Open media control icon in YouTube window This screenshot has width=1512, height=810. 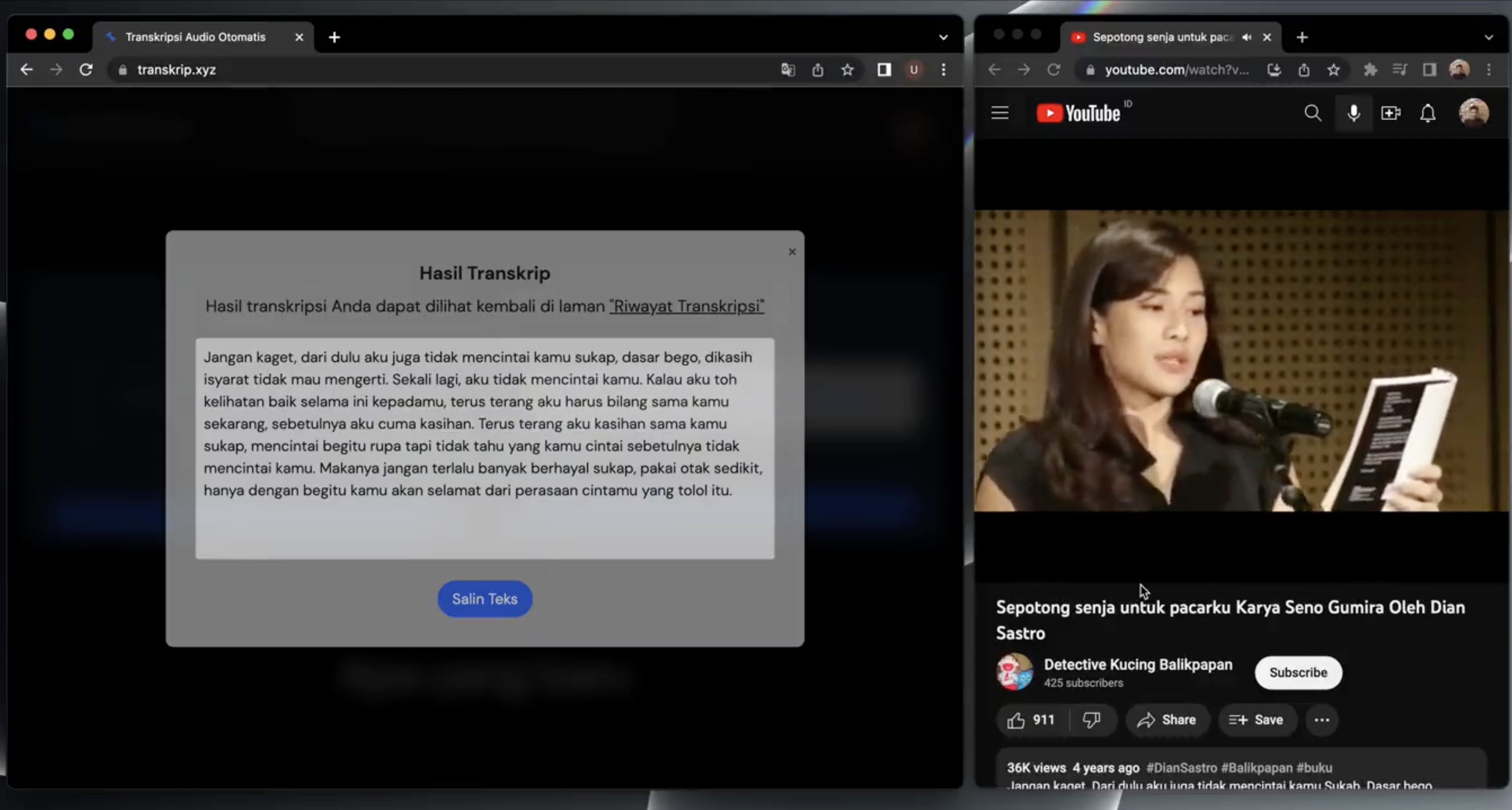(x=1399, y=70)
